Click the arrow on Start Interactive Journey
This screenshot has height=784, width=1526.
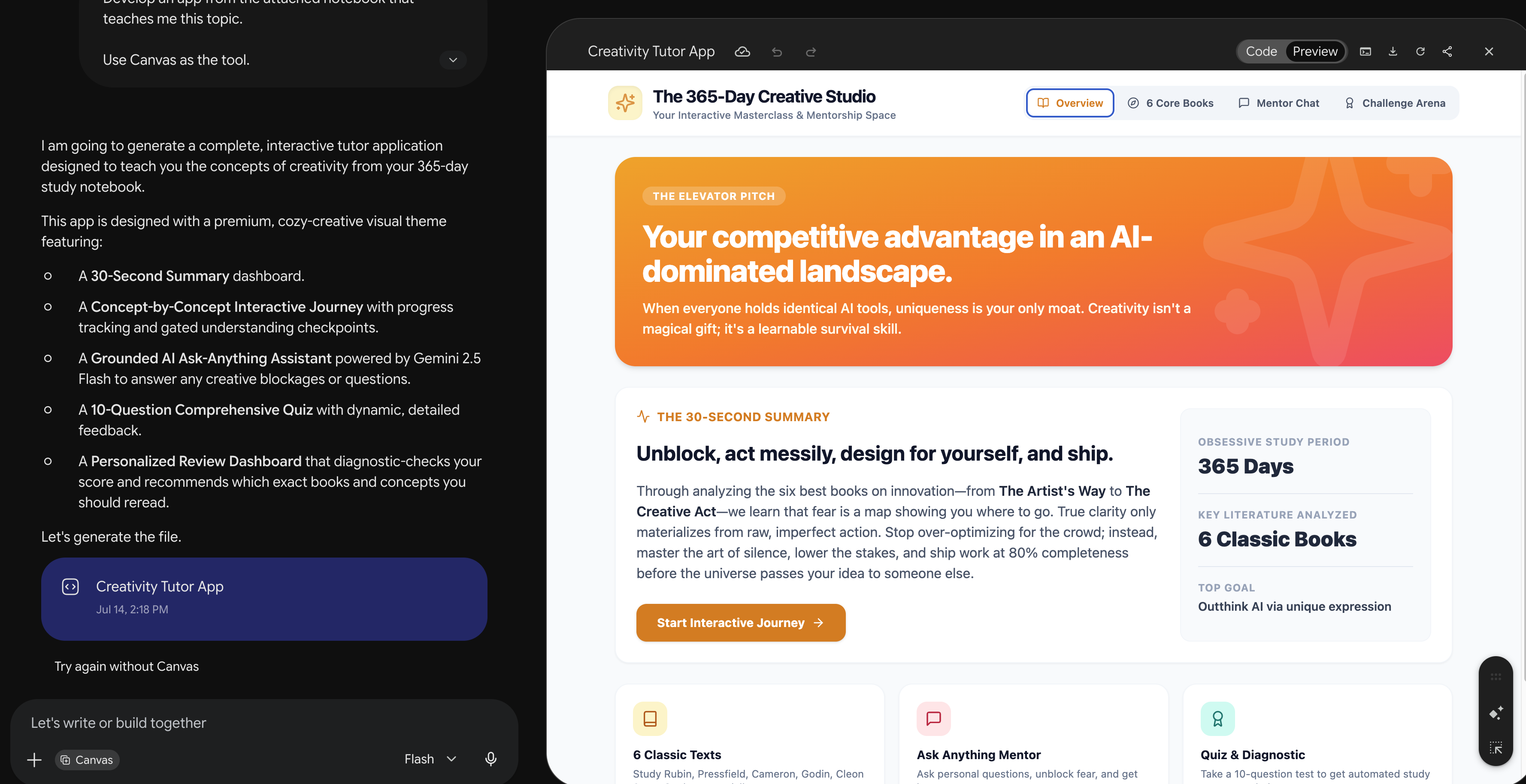[x=819, y=622]
